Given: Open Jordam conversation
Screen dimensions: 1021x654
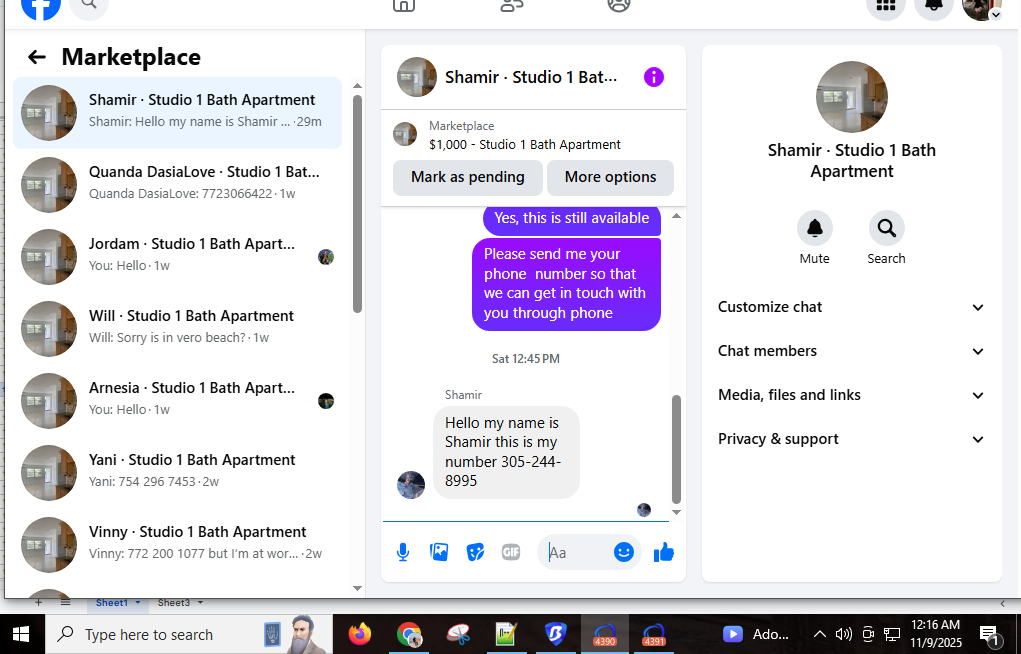Looking at the screenshot, I should [x=177, y=257].
